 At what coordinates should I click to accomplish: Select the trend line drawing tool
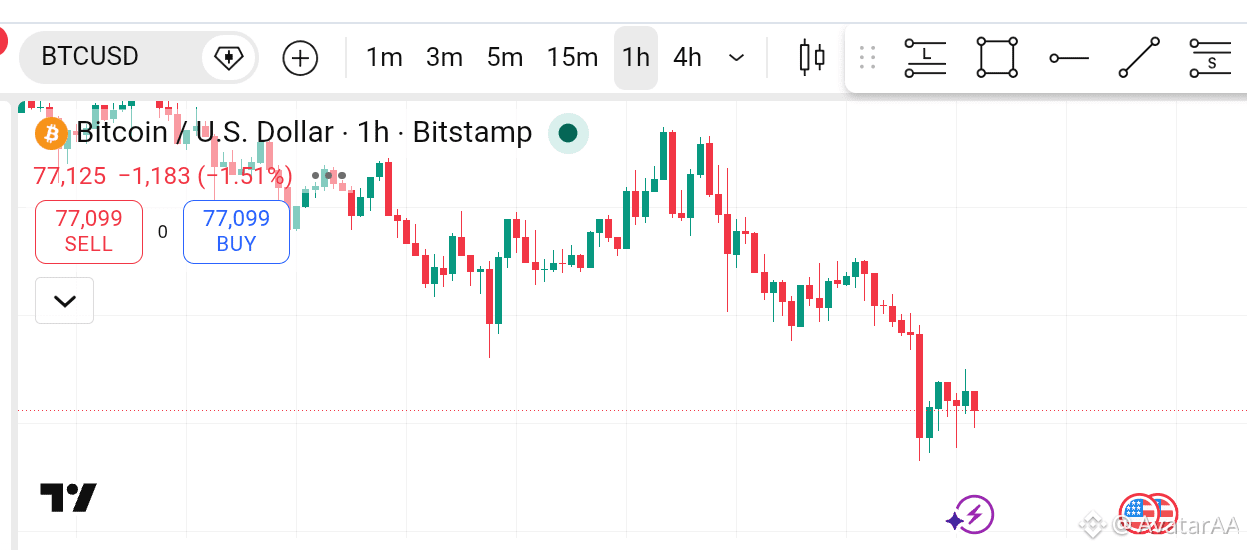point(1139,58)
